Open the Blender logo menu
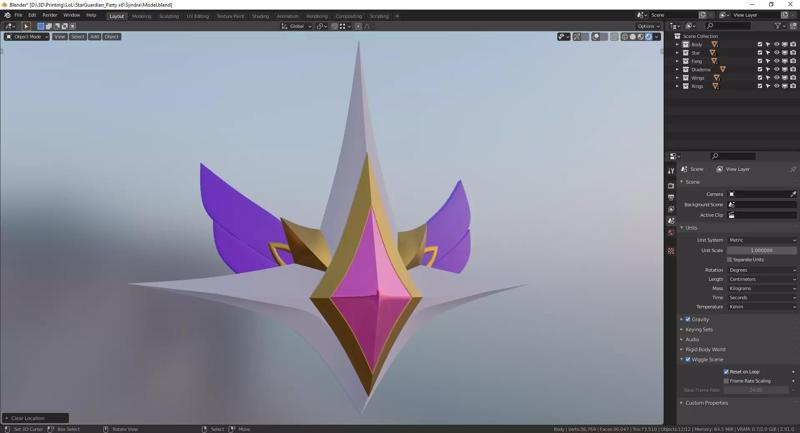This screenshot has height=433, width=800. [7, 15]
